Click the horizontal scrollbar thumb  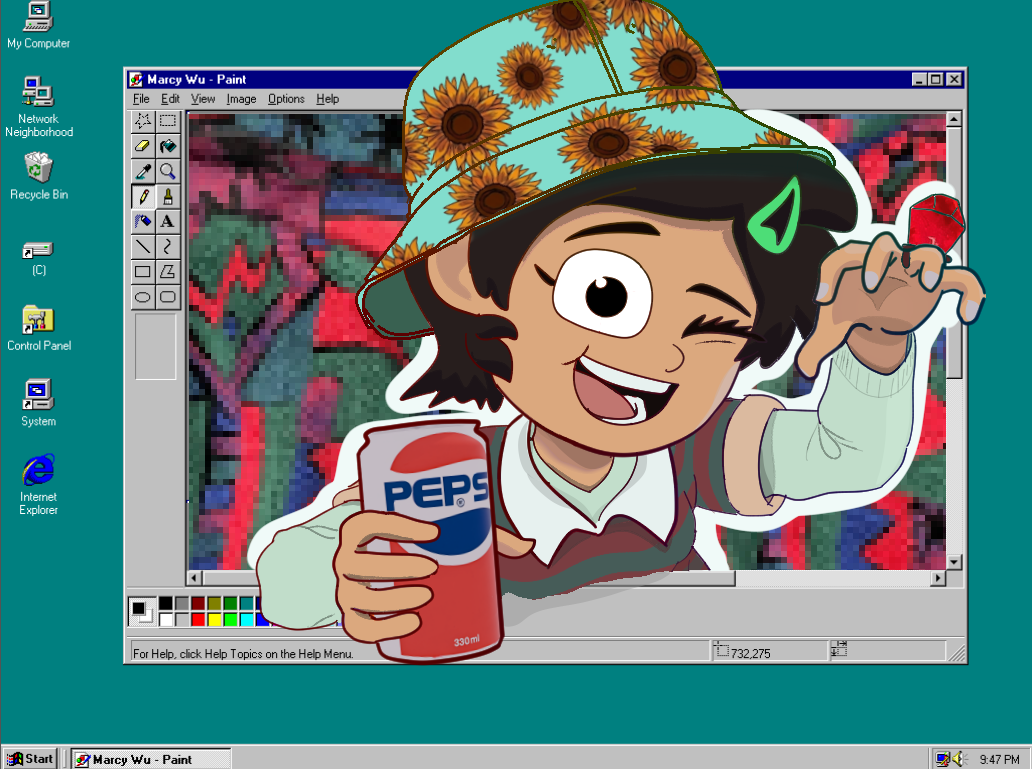click(469, 578)
